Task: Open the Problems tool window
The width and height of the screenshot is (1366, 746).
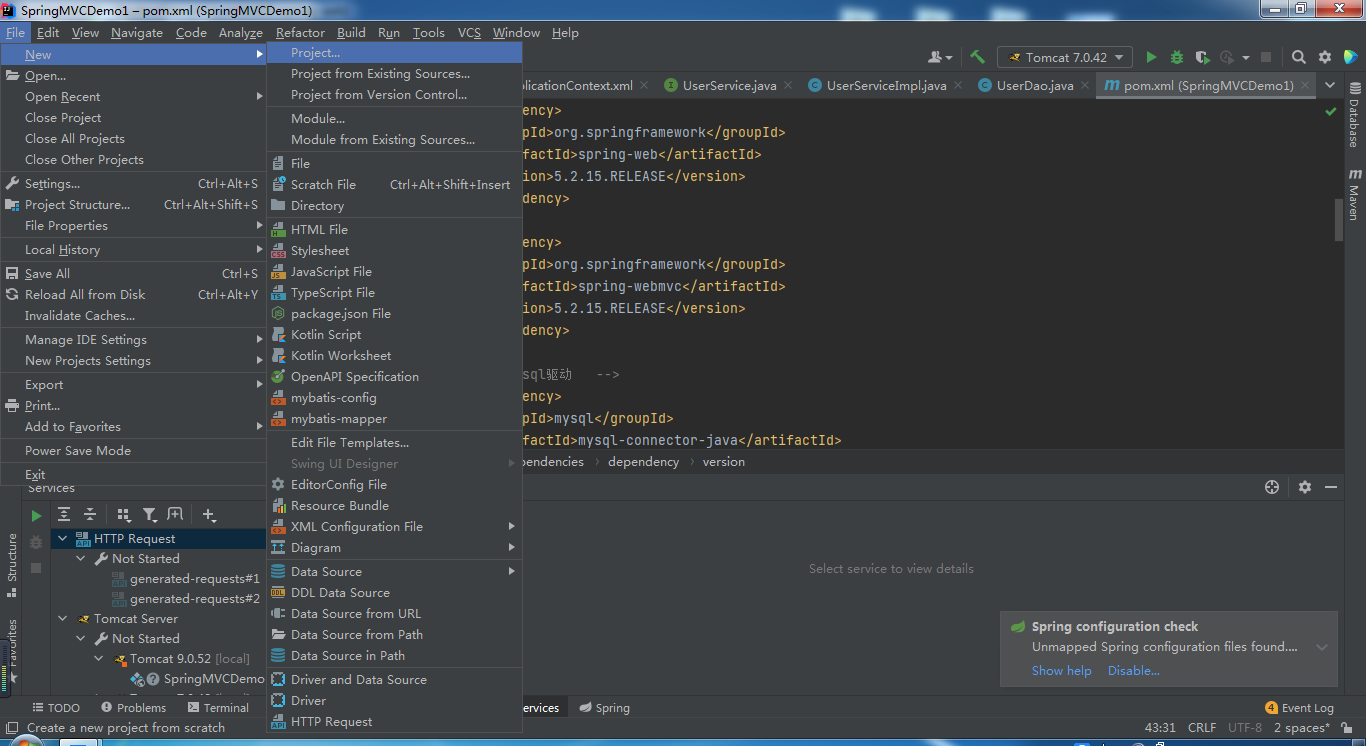Action: (133, 707)
